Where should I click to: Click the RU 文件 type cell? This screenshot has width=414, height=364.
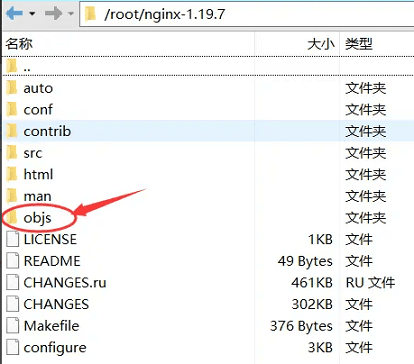[370, 283]
